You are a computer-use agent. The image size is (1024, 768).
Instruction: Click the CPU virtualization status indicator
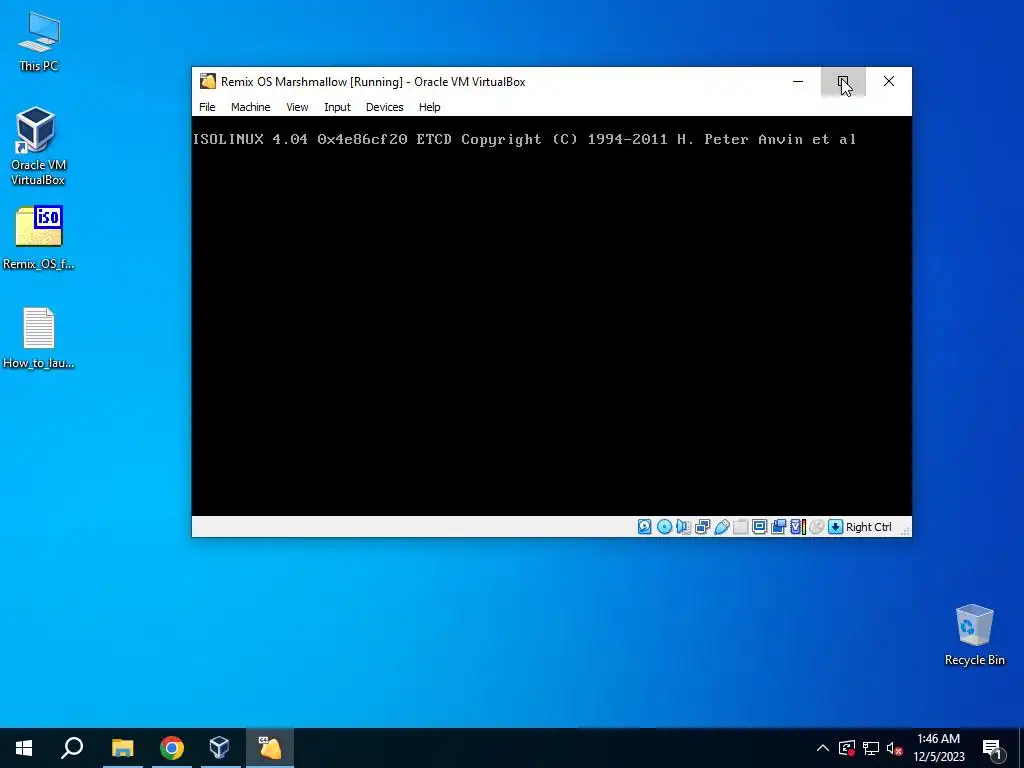[798, 527]
